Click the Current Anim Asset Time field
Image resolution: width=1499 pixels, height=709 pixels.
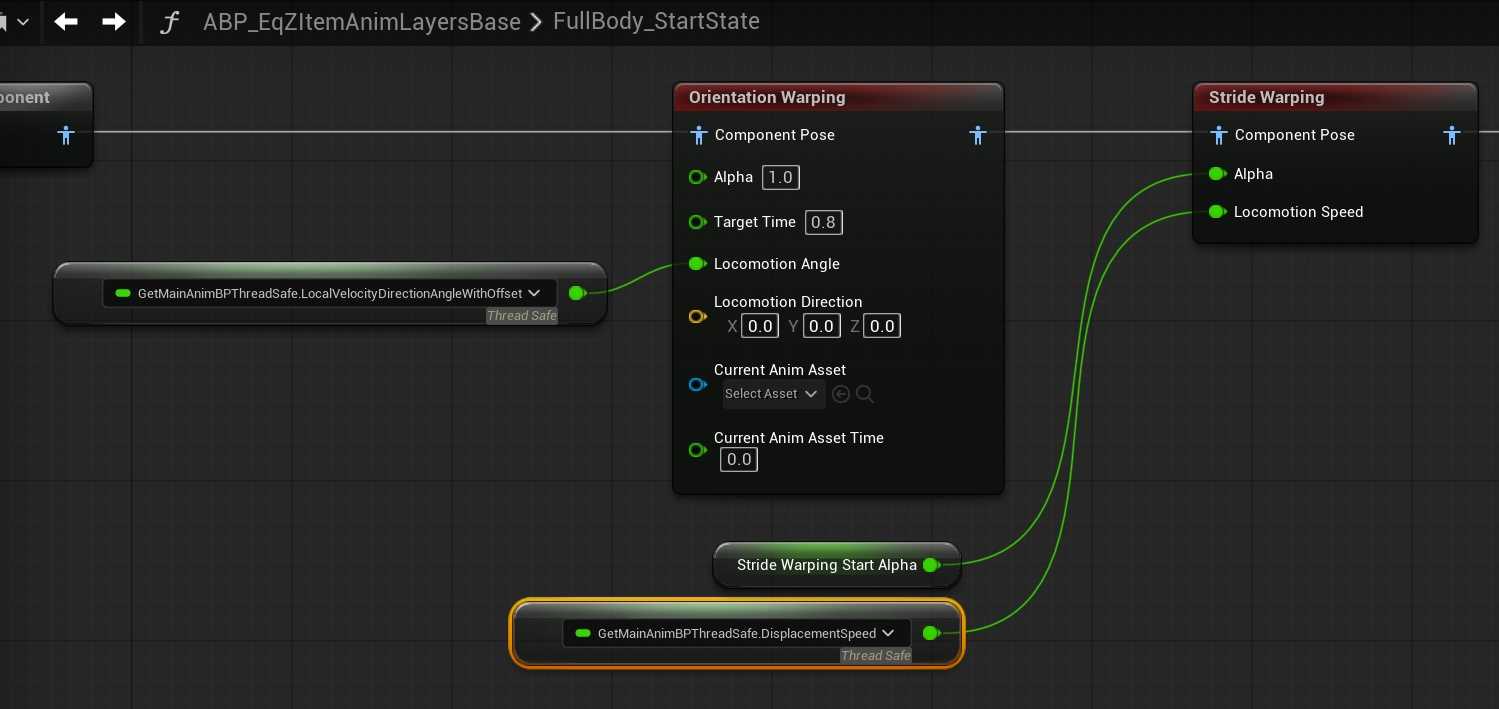point(739,460)
